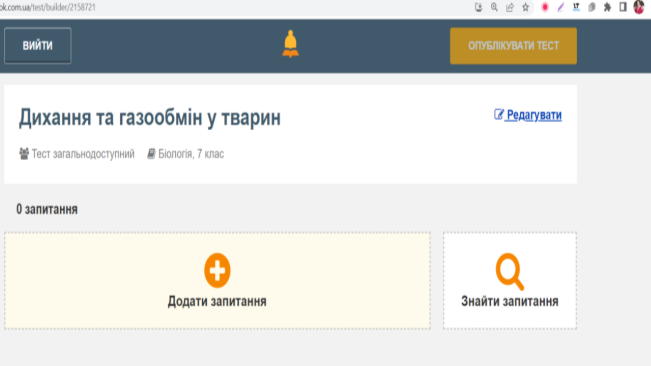This screenshot has height=366, width=651.
Task: Click the text Тест загальнодоступний
Action: [x=83, y=154]
